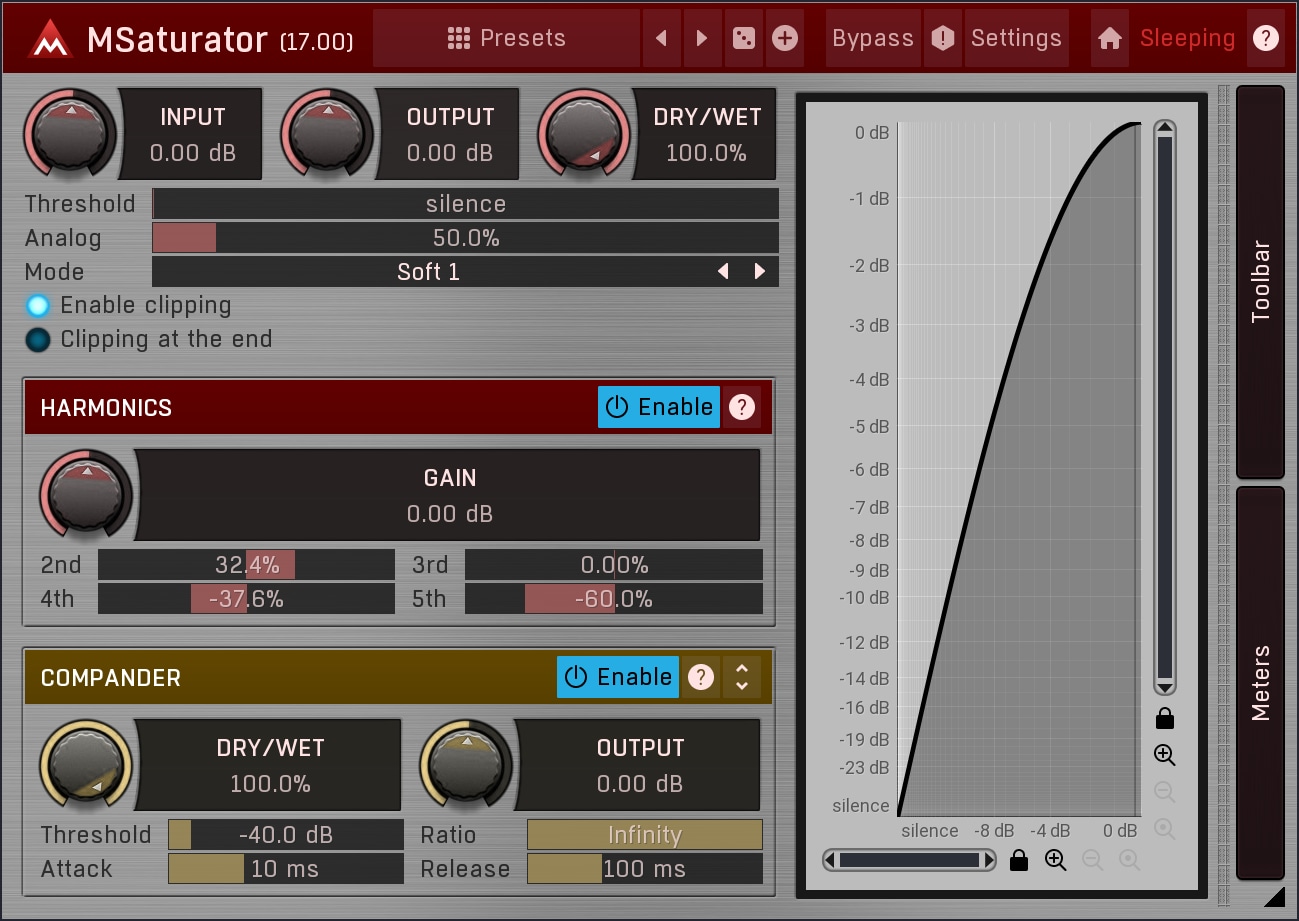Open help with top-right question mark
Image resolution: width=1299 pixels, height=921 pixels.
pos(1266,39)
